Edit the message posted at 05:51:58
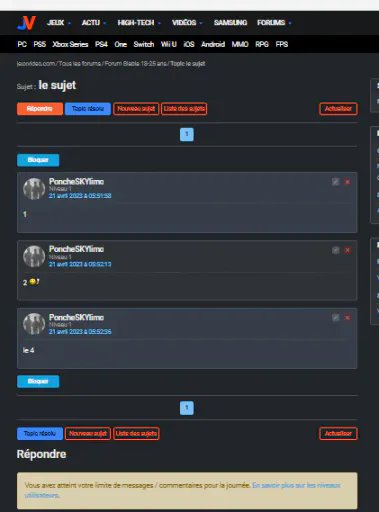Screen dimensions: 379x512 (x=336, y=182)
